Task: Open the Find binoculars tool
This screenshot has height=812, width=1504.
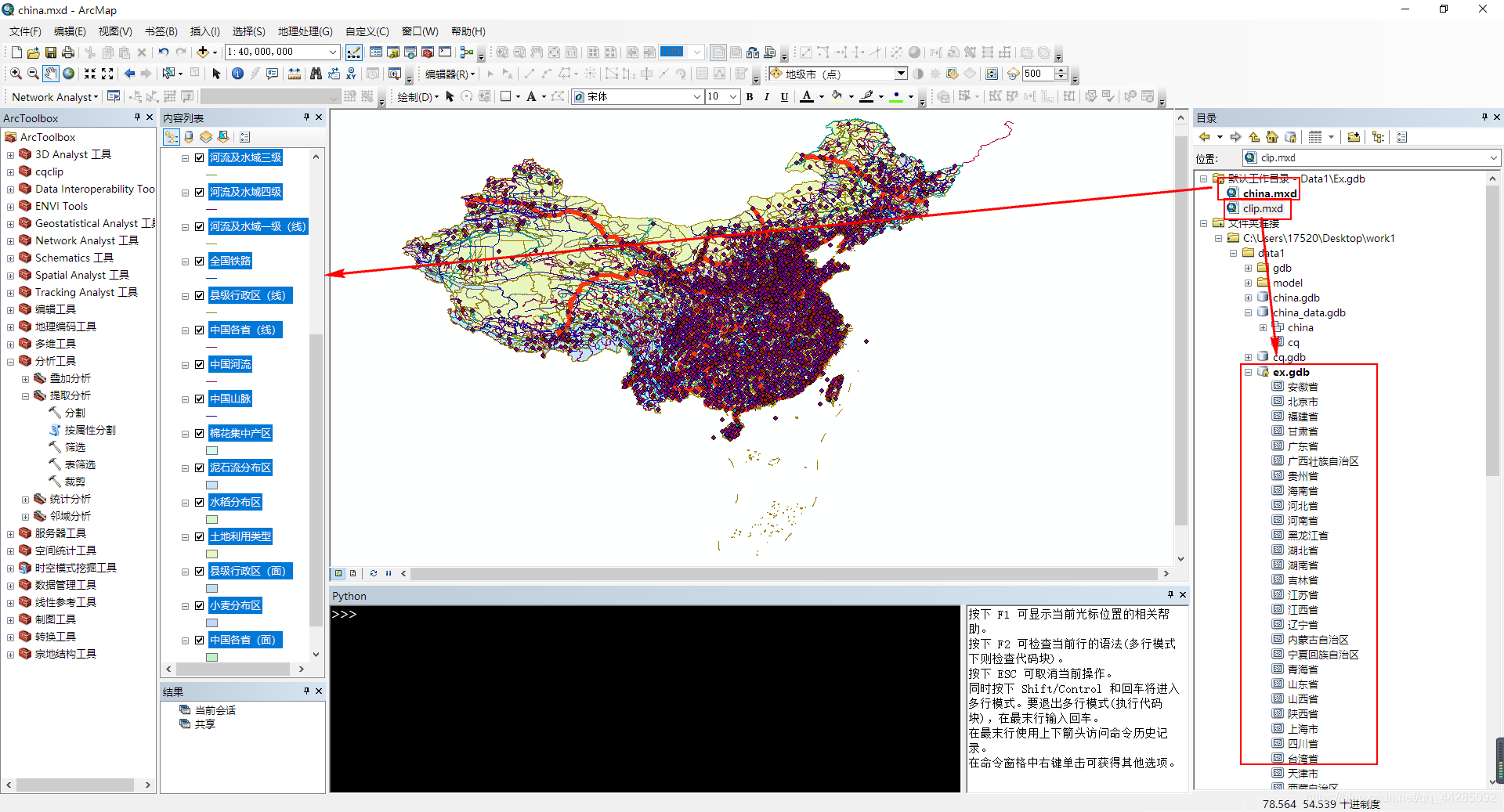Action: tap(316, 74)
